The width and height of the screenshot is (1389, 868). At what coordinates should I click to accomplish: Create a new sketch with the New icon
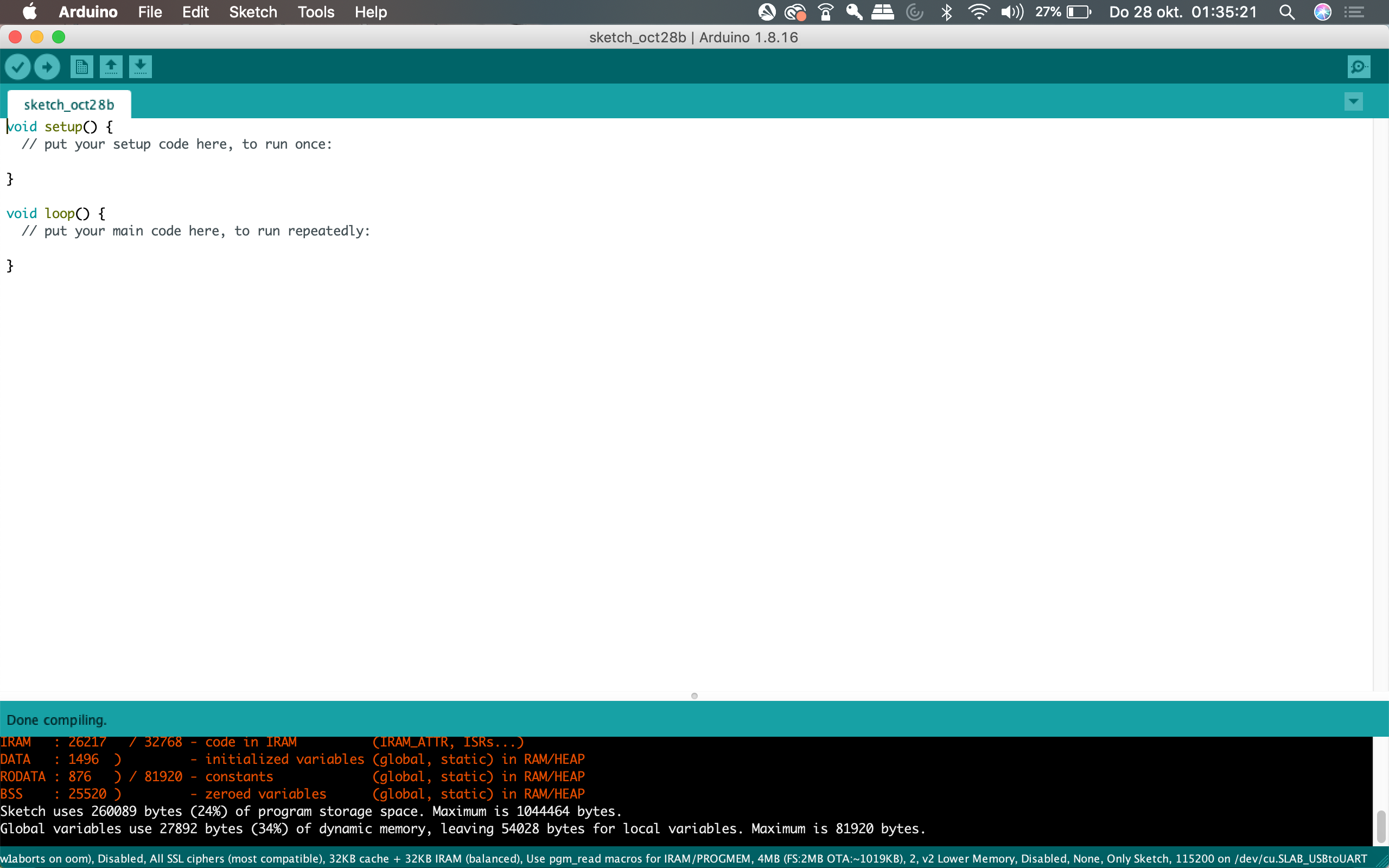82,67
